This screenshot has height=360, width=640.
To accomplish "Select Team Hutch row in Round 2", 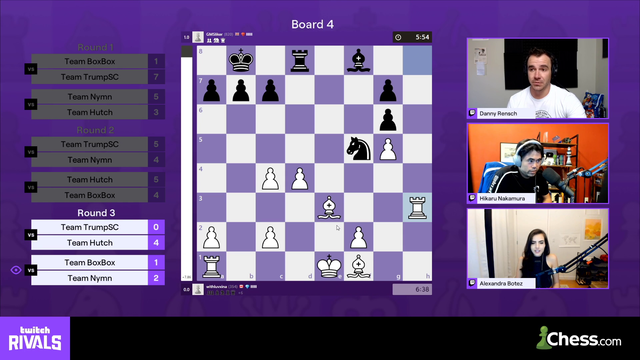I will (98, 180).
